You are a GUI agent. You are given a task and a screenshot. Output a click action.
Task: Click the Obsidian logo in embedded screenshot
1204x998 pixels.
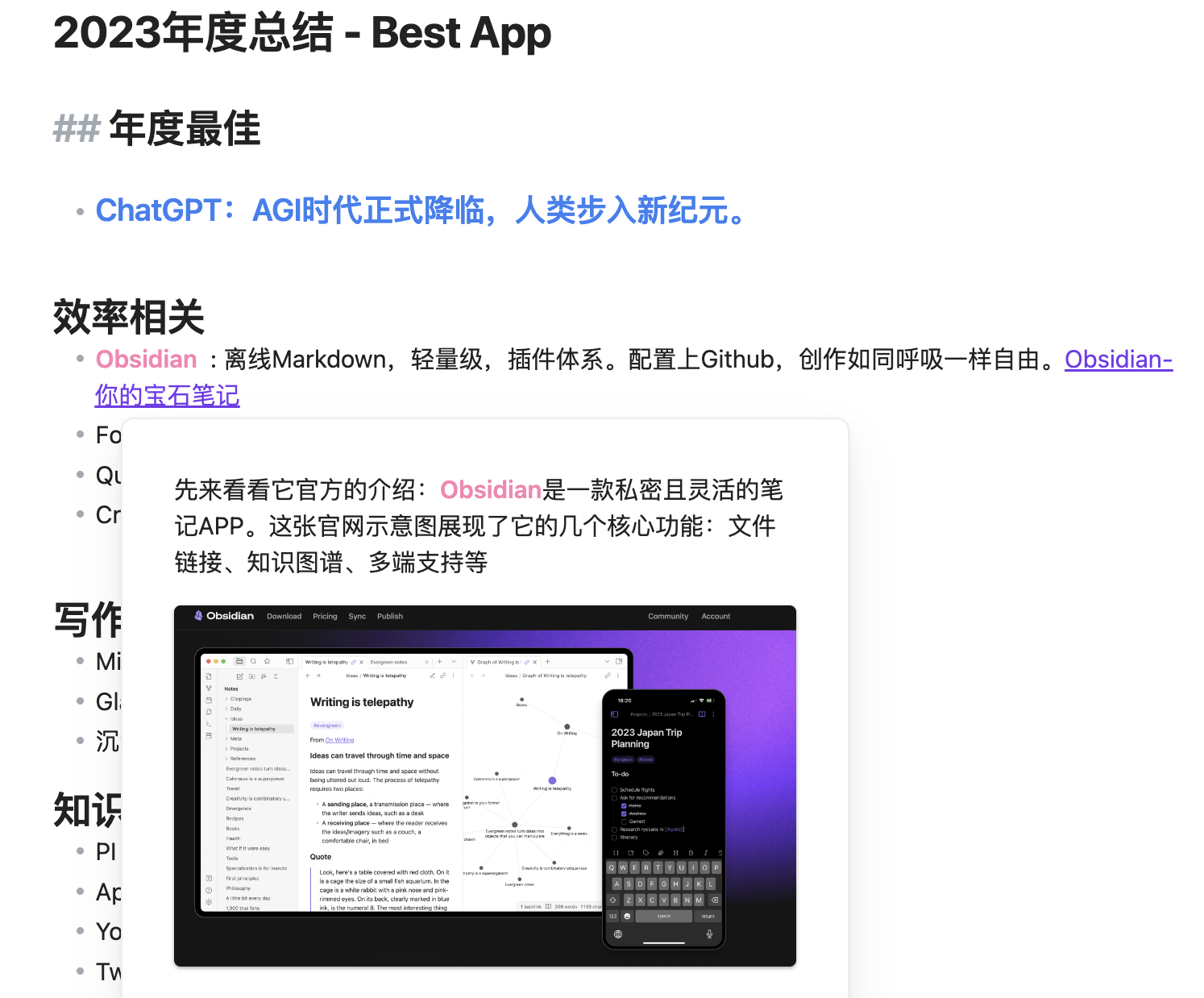click(x=224, y=616)
